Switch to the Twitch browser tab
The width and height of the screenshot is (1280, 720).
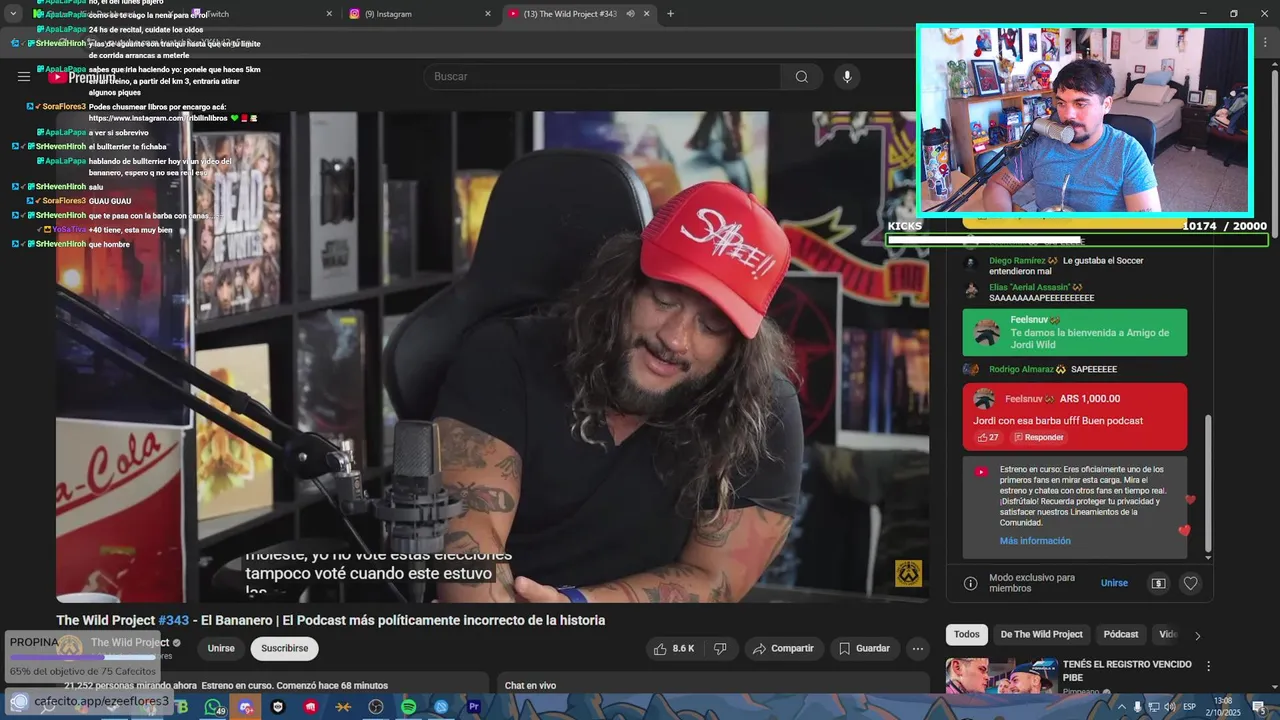[x=262, y=14]
